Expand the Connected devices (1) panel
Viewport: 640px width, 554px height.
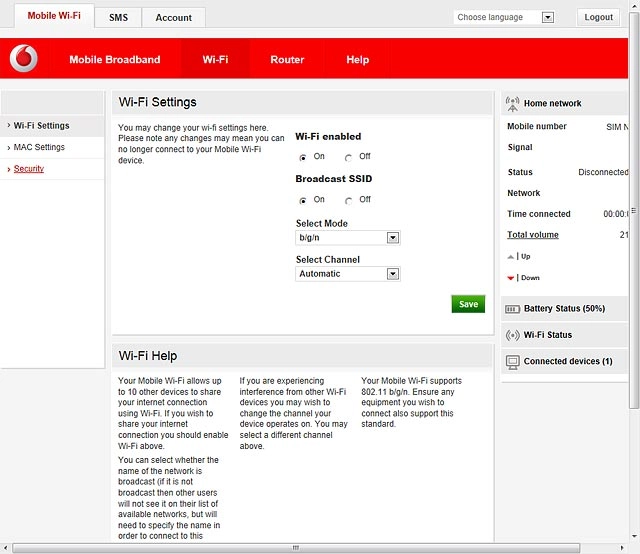tap(564, 362)
